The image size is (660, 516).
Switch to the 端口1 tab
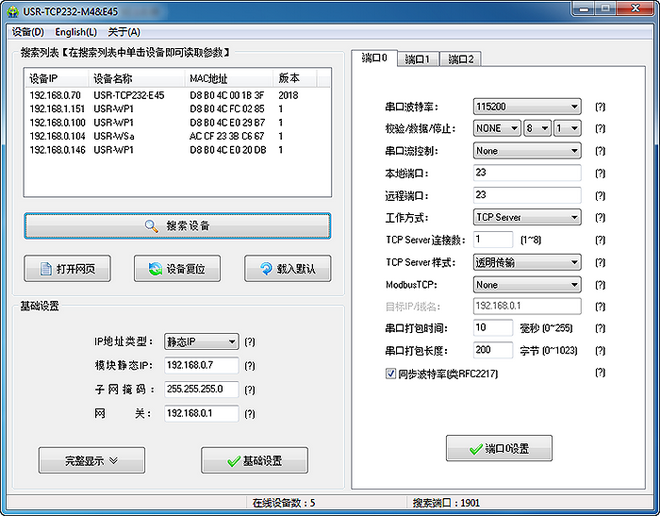[x=418, y=59]
